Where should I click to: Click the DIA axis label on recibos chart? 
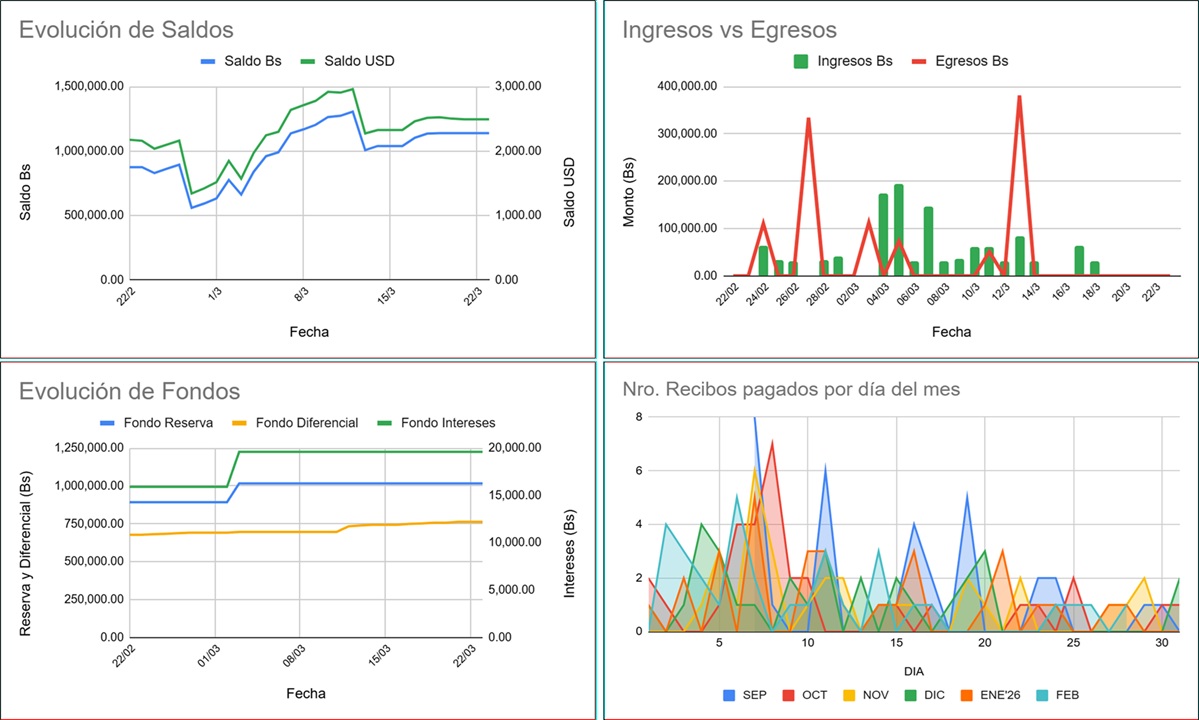[x=912, y=671]
